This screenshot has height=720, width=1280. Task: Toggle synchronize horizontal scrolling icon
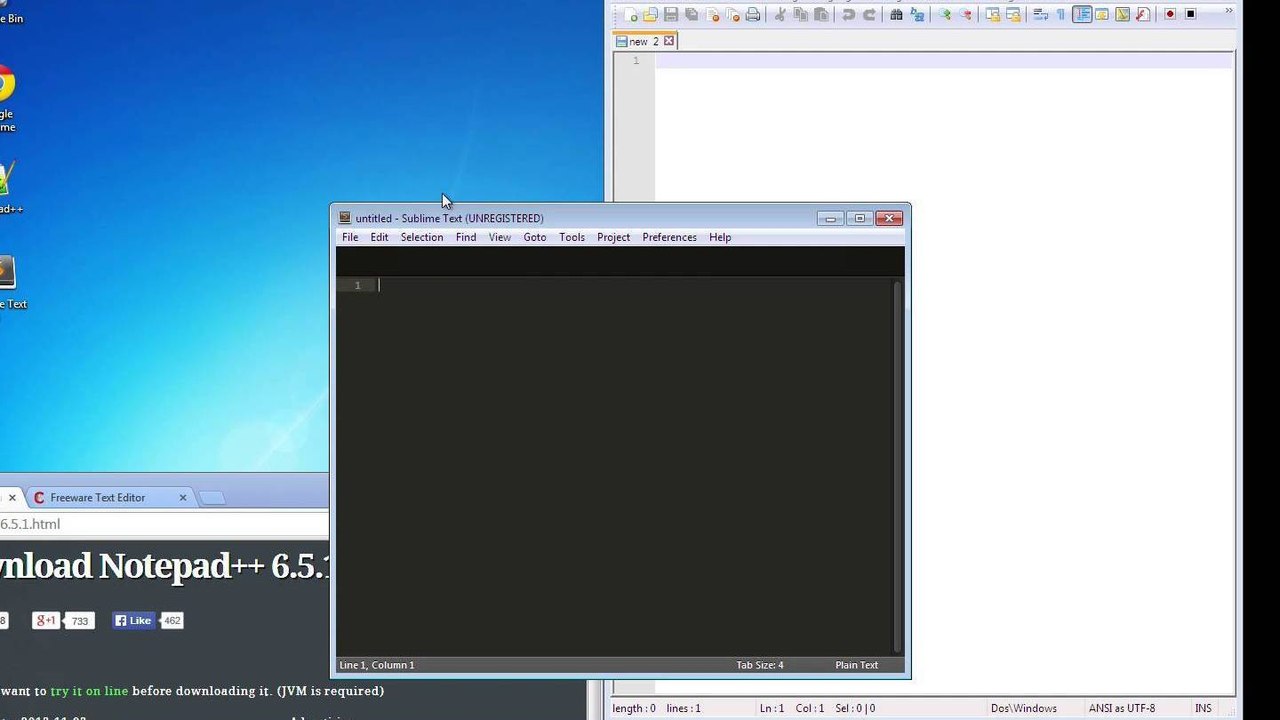pos(1013,14)
